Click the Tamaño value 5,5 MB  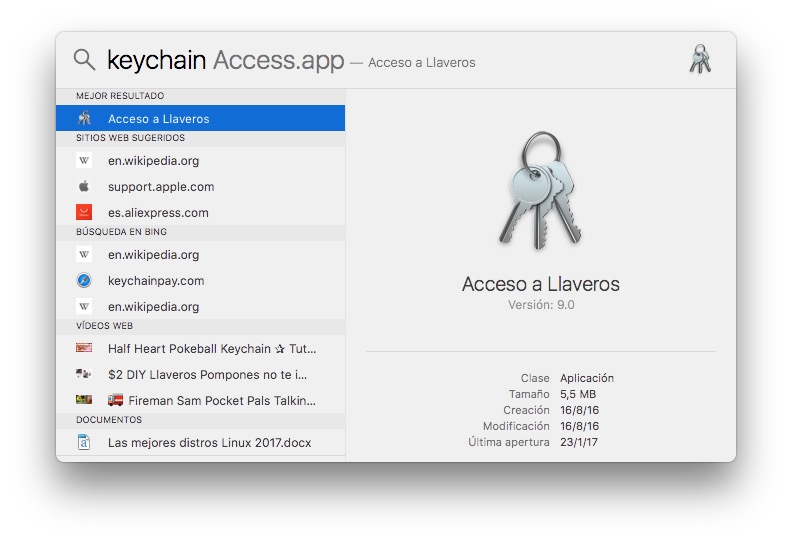(x=578, y=394)
